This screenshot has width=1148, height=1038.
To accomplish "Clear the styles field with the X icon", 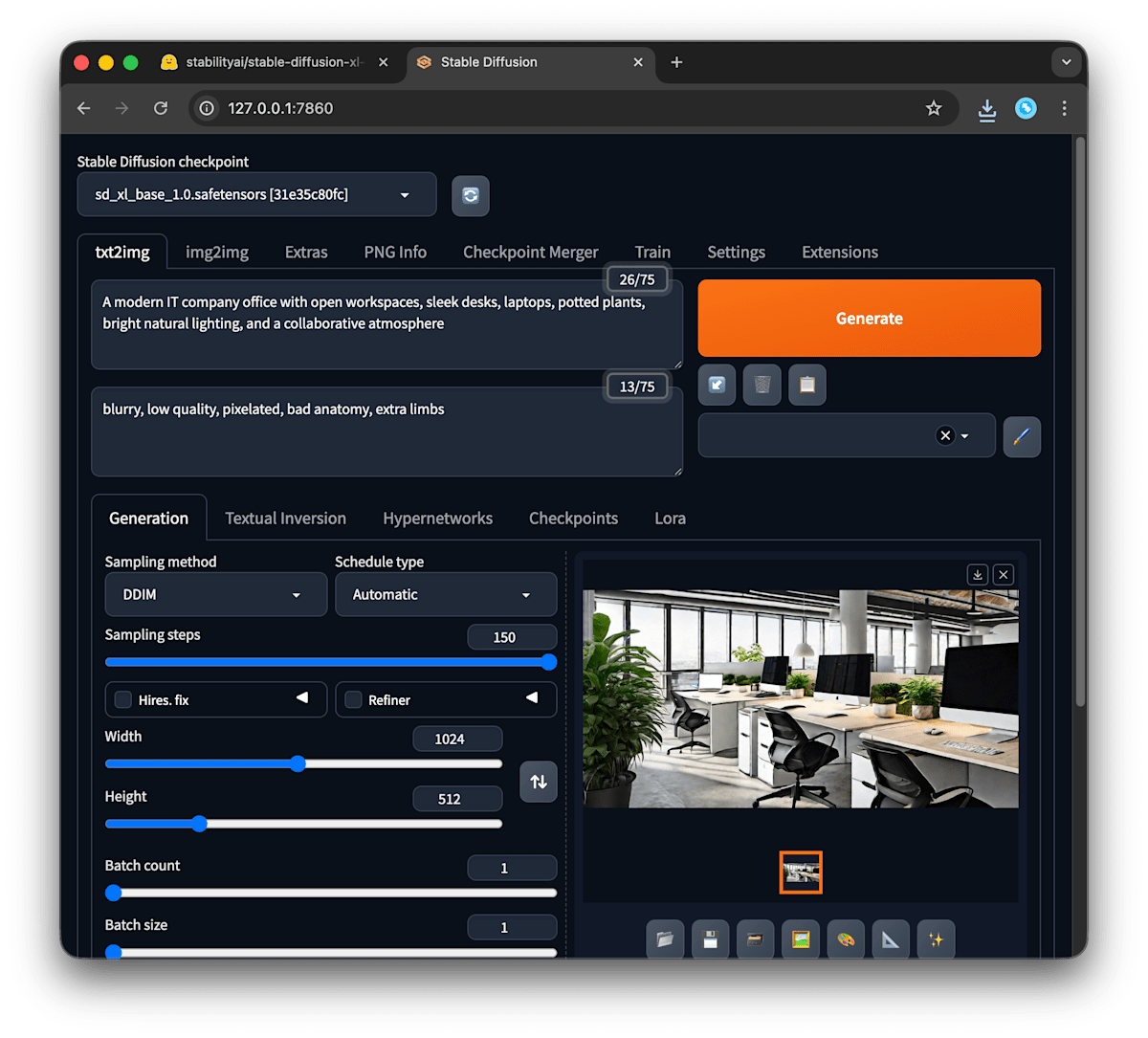I will pos(945,435).
